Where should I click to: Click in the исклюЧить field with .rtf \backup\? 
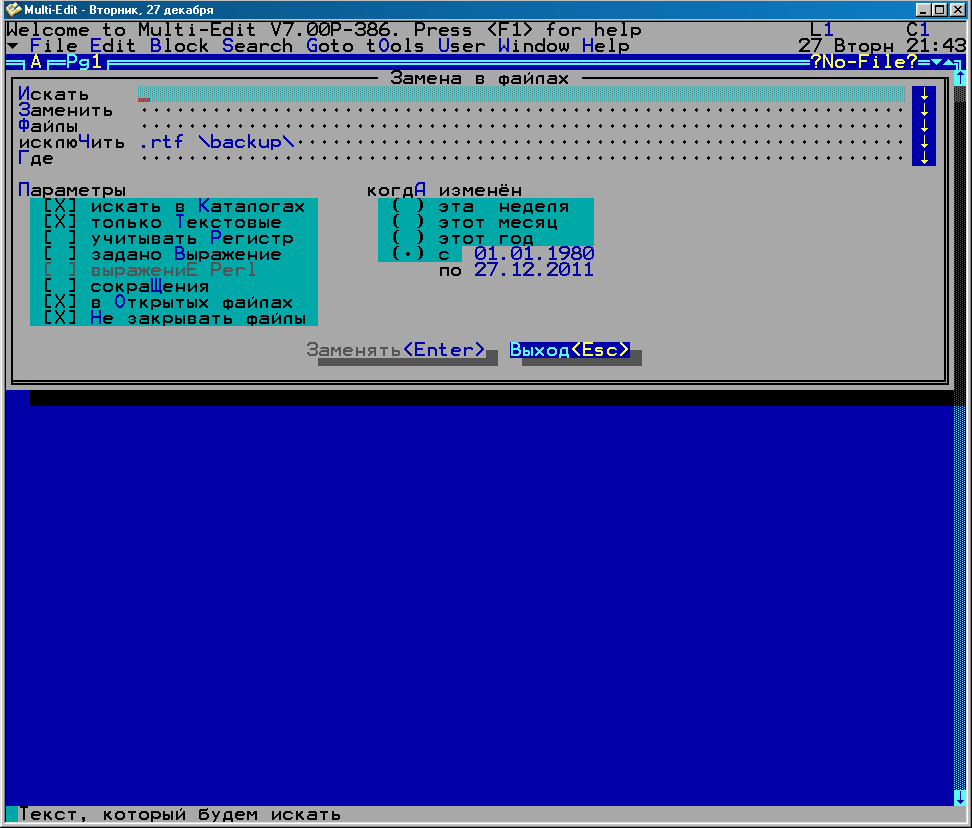(521, 143)
